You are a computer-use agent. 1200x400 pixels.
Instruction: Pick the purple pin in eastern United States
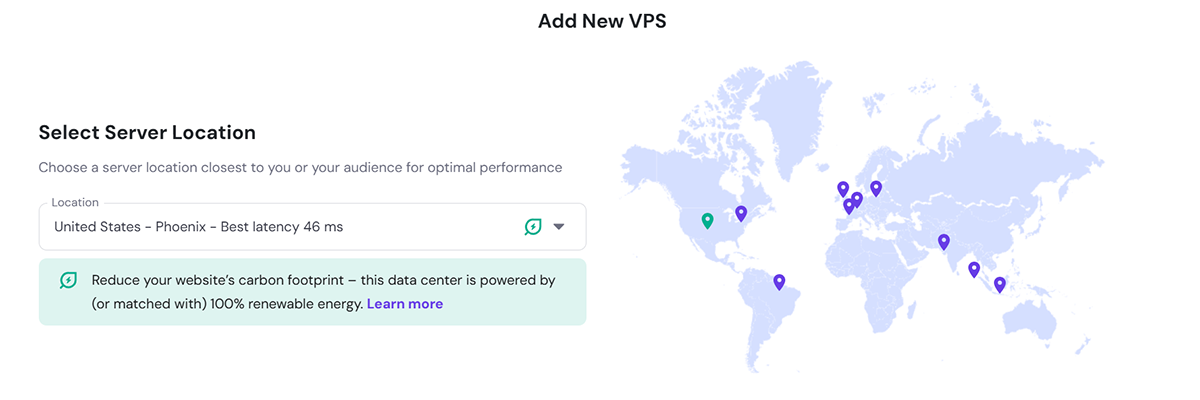pos(741,213)
